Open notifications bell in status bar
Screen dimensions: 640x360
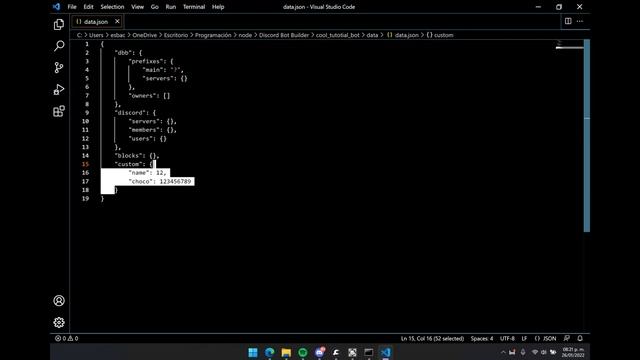tap(580, 338)
